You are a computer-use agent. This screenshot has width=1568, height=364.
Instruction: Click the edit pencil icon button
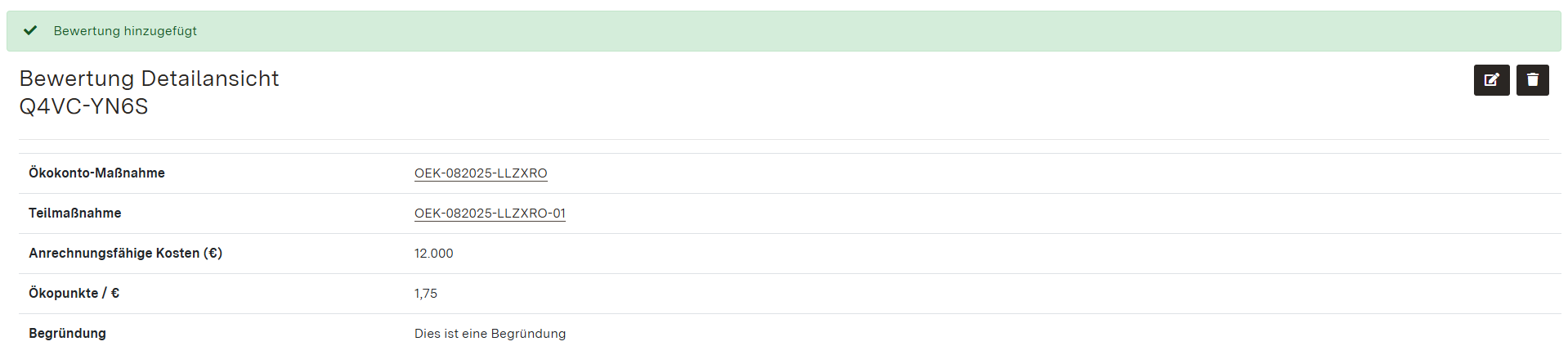point(1491,80)
